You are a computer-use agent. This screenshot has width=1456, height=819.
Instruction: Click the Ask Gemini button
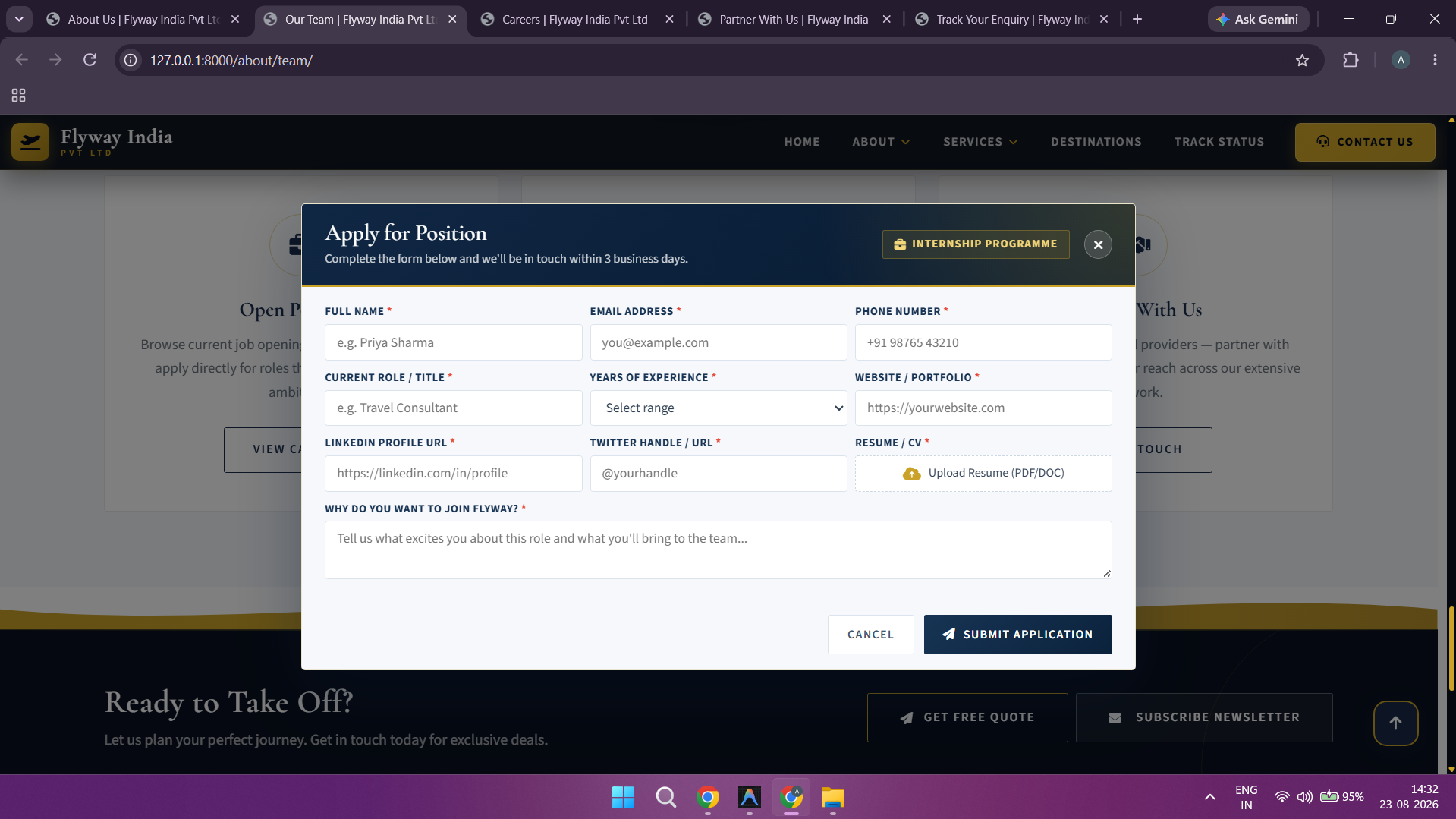point(1257,19)
